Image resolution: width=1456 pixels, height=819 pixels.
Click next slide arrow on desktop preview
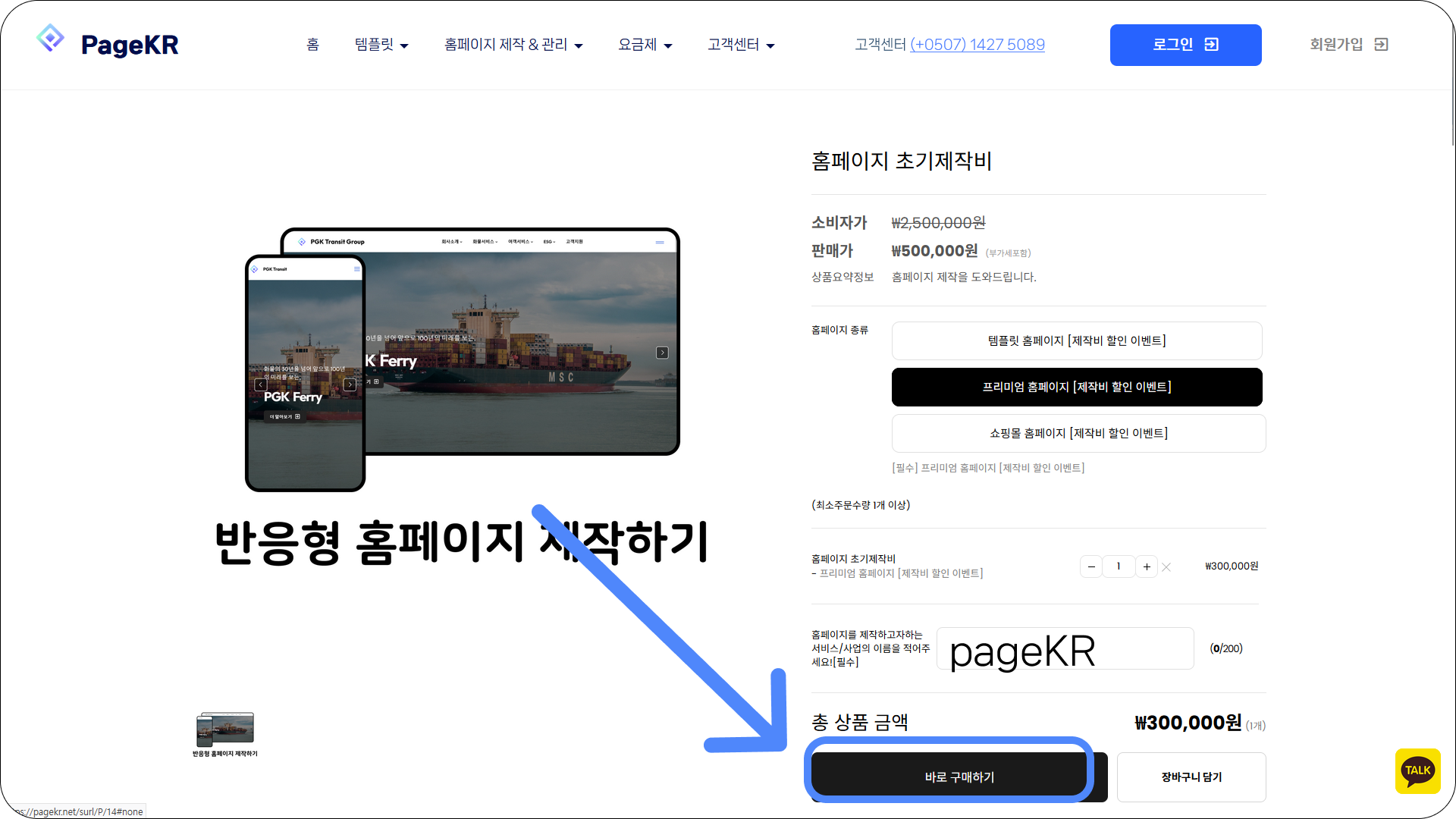click(662, 353)
